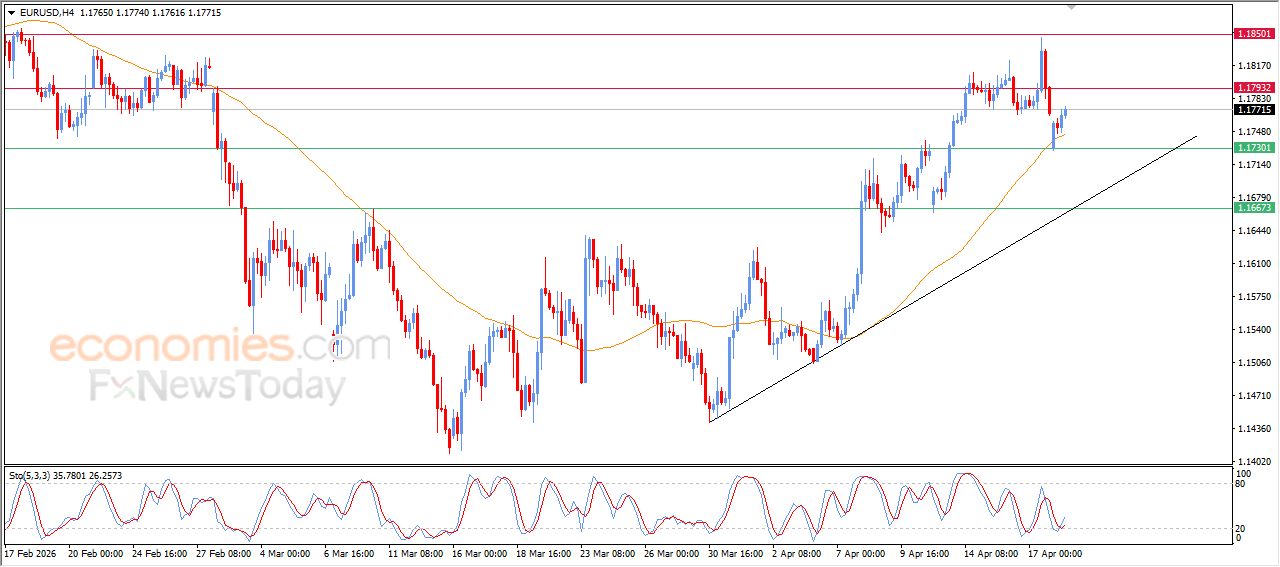The width and height of the screenshot is (1280, 567).
Task: Click the 16 Mar 00:00 time axis label
Action: tap(478, 553)
